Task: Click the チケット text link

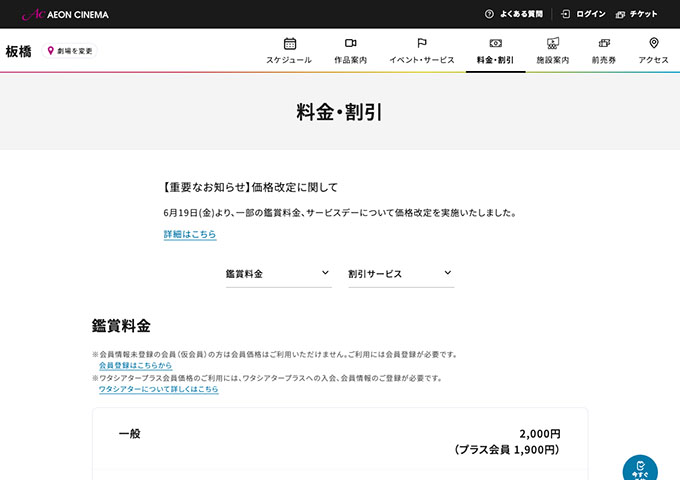Action: pos(644,14)
